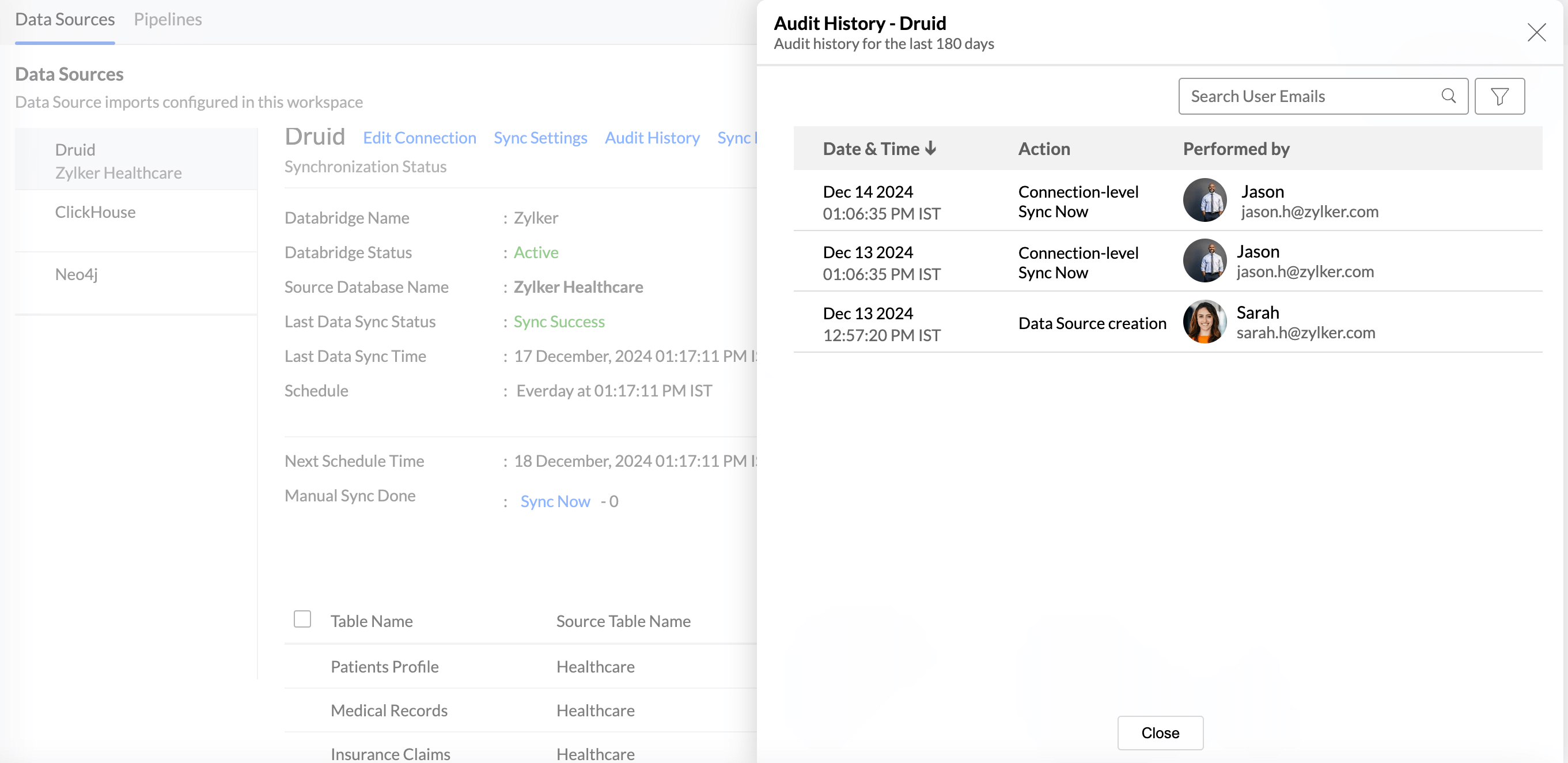Open Sync Settings link
Viewport: 1568px width, 763px height.
pos(540,138)
